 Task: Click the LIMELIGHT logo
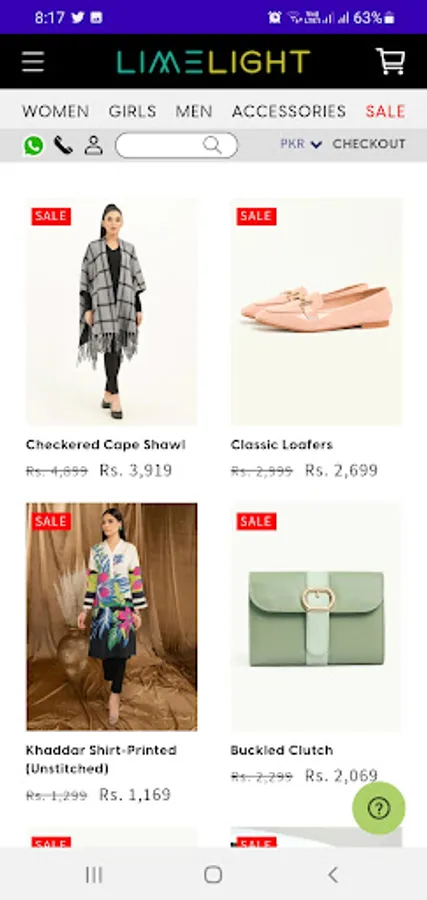[214, 62]
